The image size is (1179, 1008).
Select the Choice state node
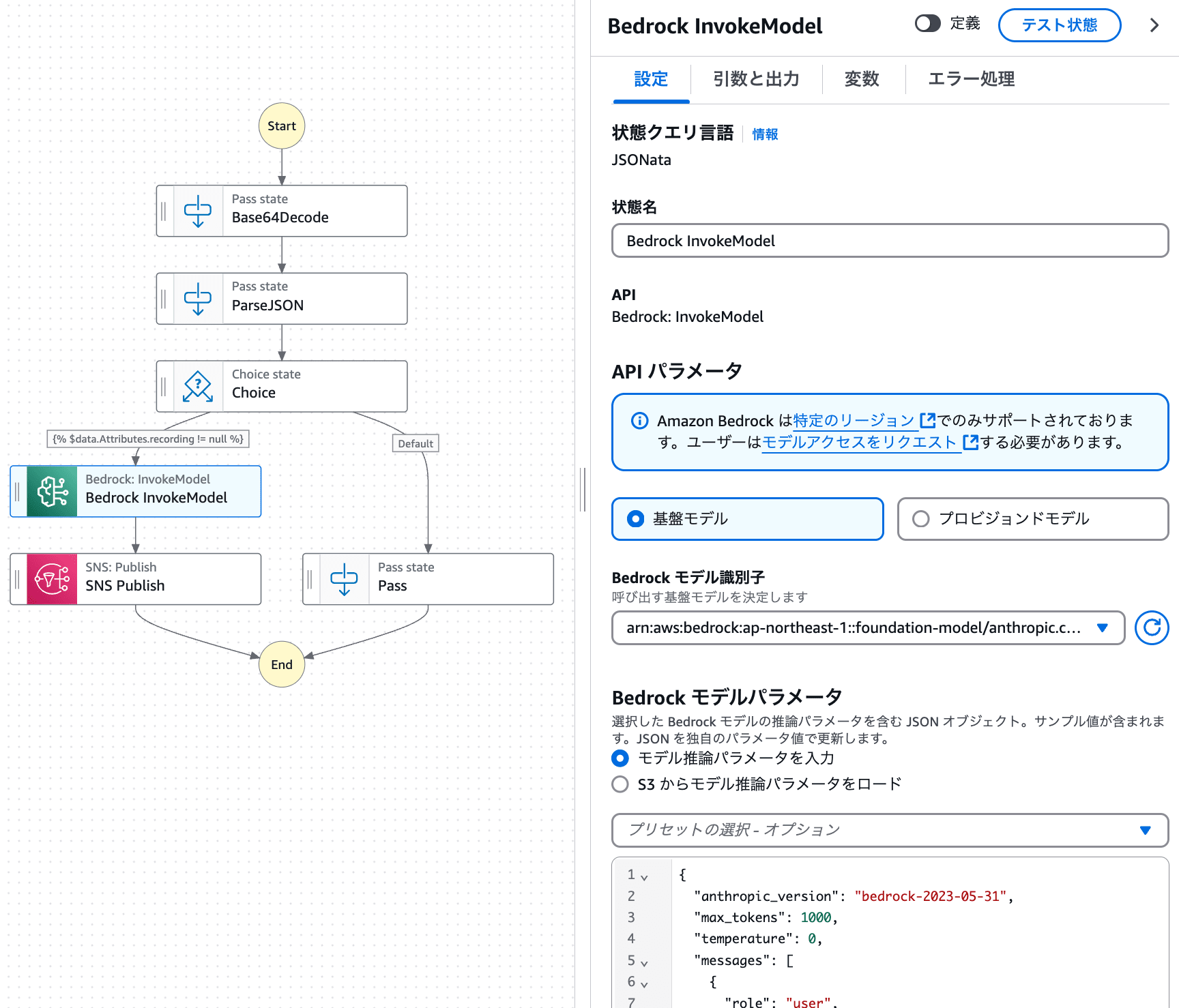coord(282,387)
